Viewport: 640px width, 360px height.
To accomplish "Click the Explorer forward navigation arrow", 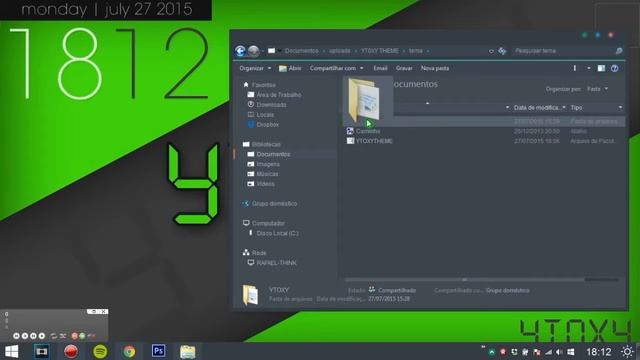I will pyautogui.click(x=253, y=51).
